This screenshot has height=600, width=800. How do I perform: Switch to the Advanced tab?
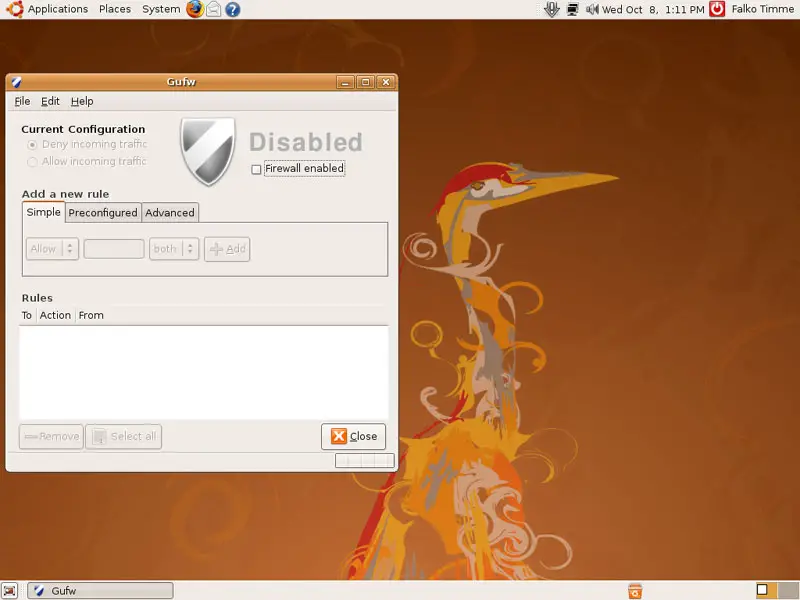[170, 213]
